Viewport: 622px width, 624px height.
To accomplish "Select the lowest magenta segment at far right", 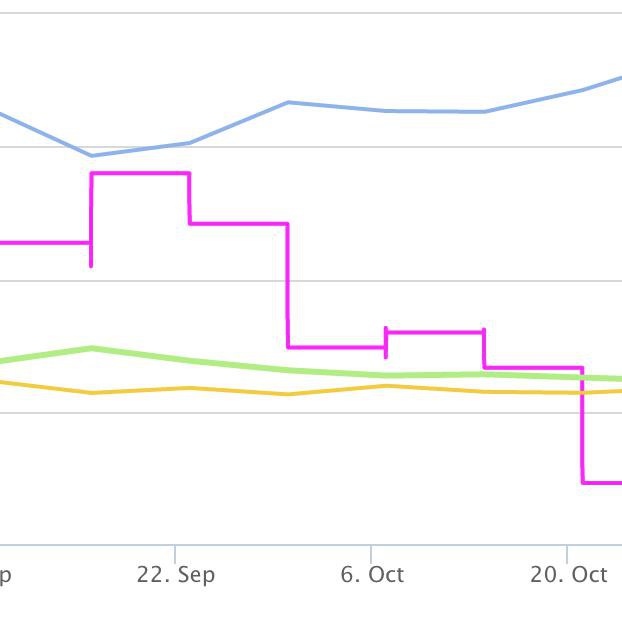I will click(602, 482).
